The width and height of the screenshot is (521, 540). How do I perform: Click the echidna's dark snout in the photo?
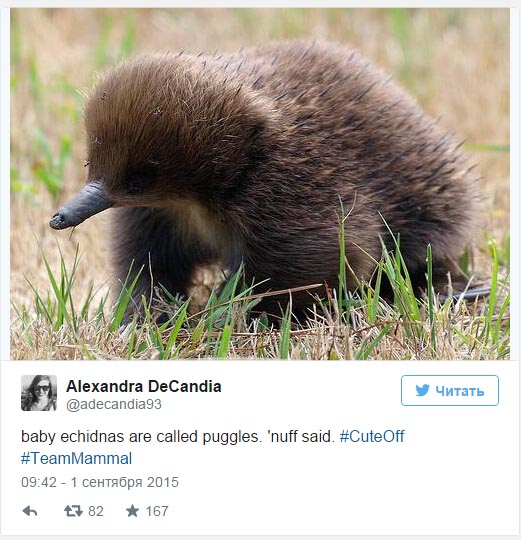(81, 206)
